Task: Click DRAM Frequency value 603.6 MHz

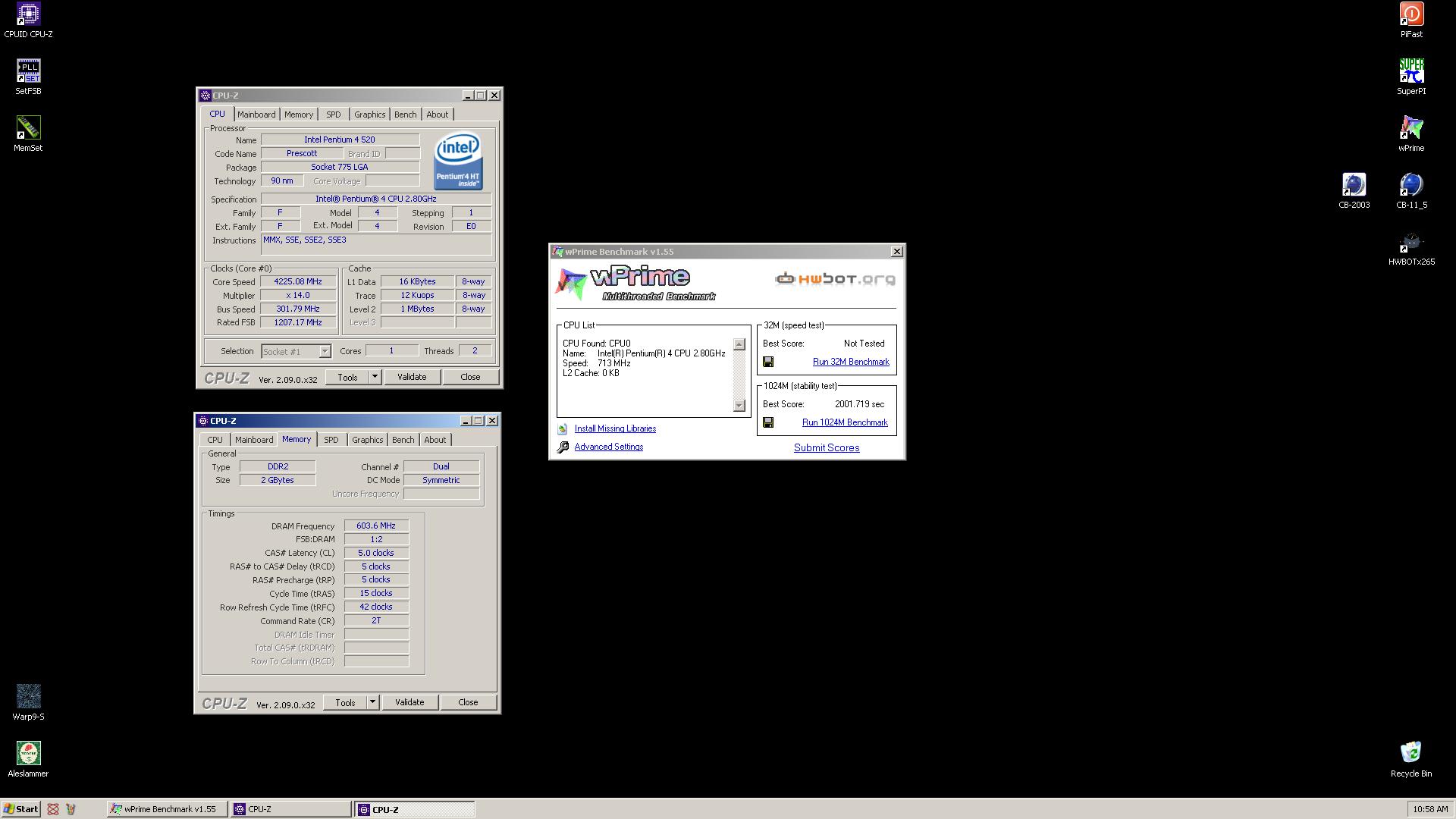Action: point(376,526)
